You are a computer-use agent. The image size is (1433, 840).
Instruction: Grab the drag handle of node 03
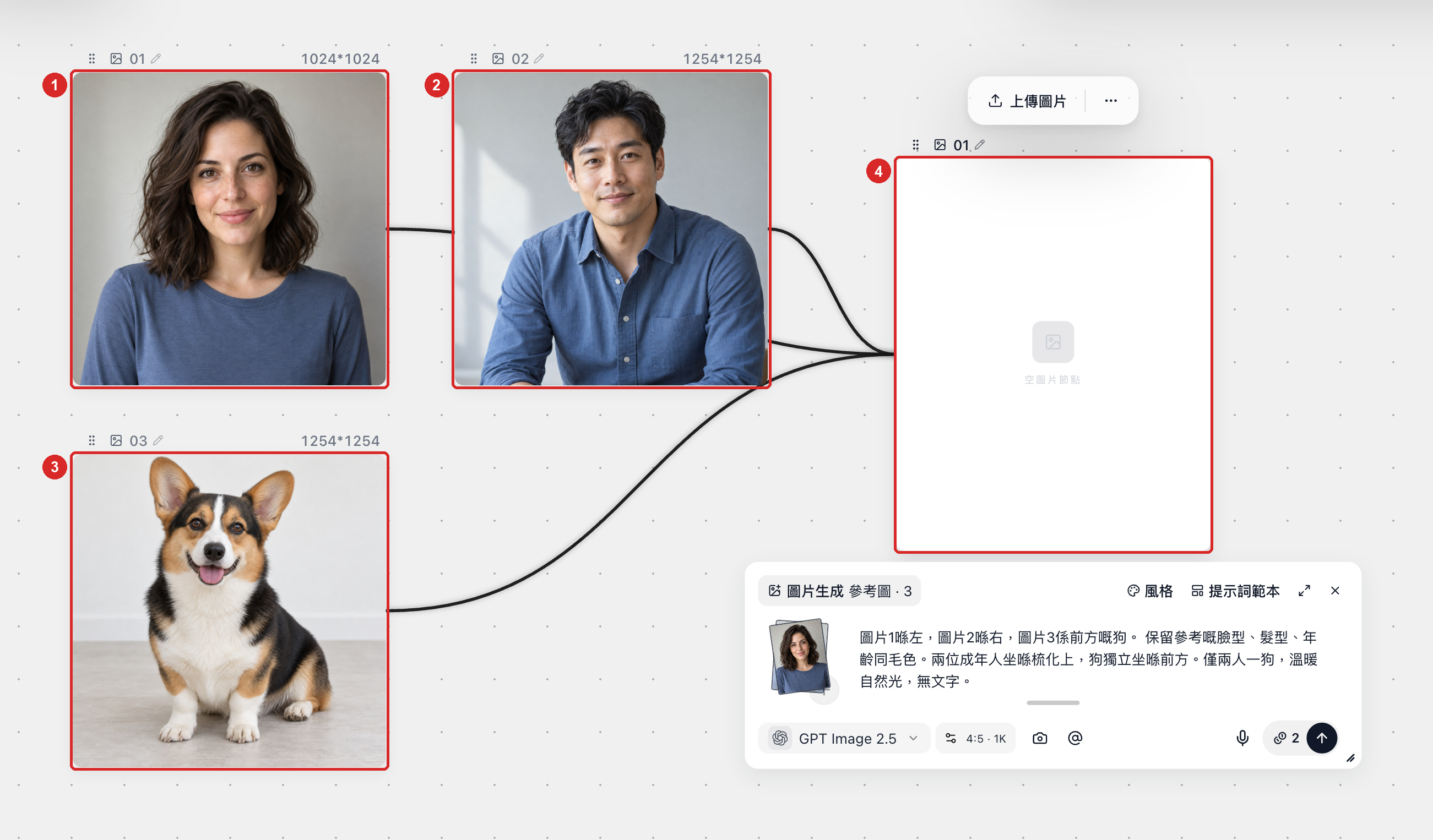coord(91,440)
